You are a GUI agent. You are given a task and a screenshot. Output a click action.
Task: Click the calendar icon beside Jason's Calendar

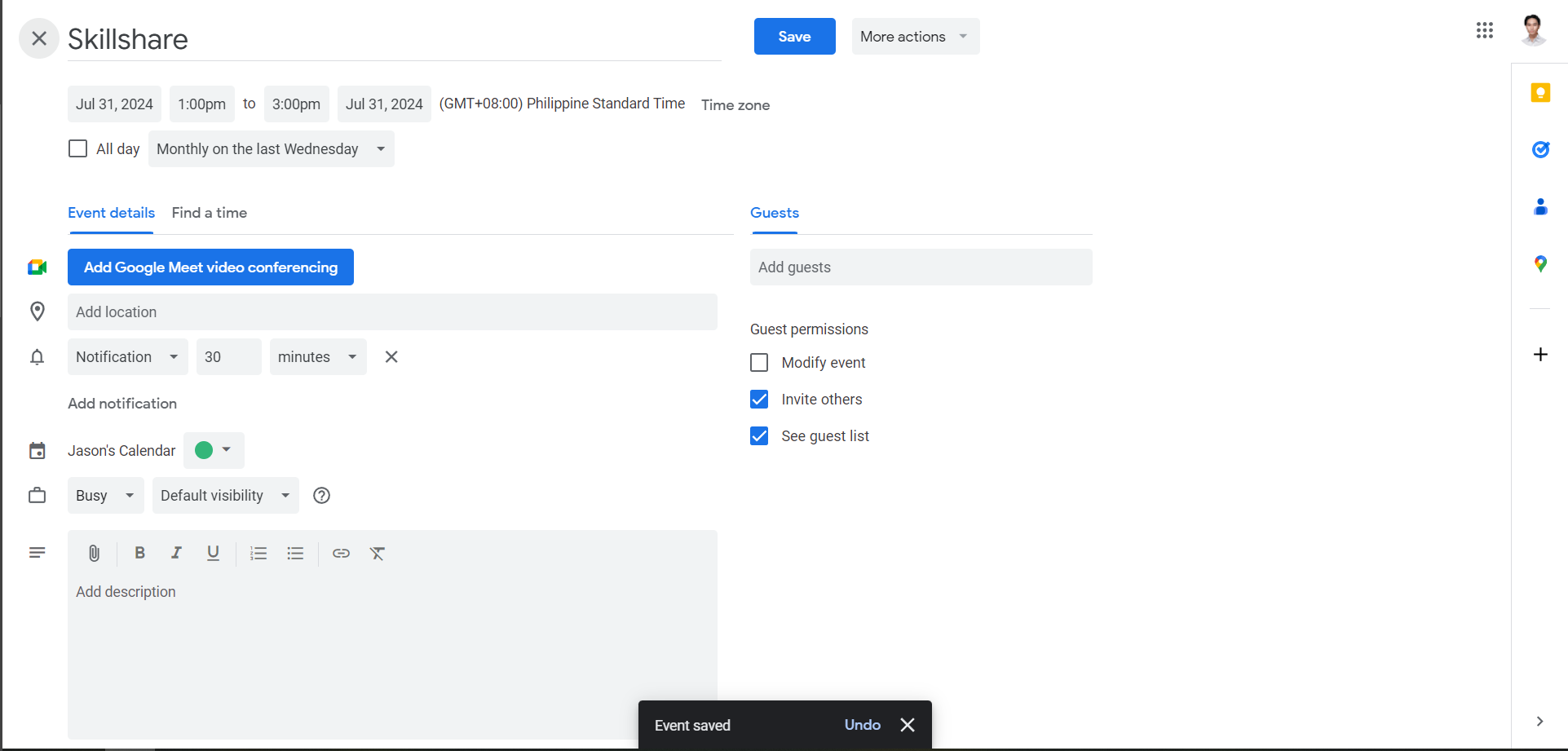click(x=37, y=450)
